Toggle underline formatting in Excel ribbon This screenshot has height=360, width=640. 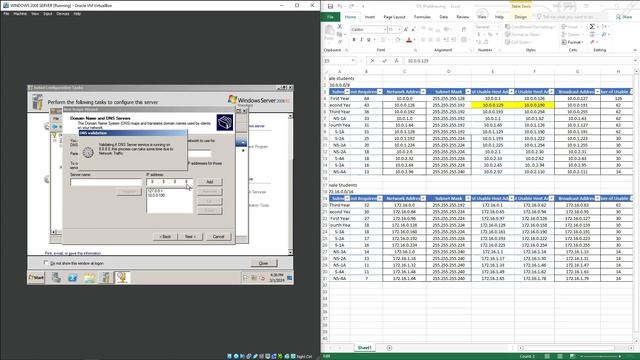pyautogui.click(x=368, y=40)
